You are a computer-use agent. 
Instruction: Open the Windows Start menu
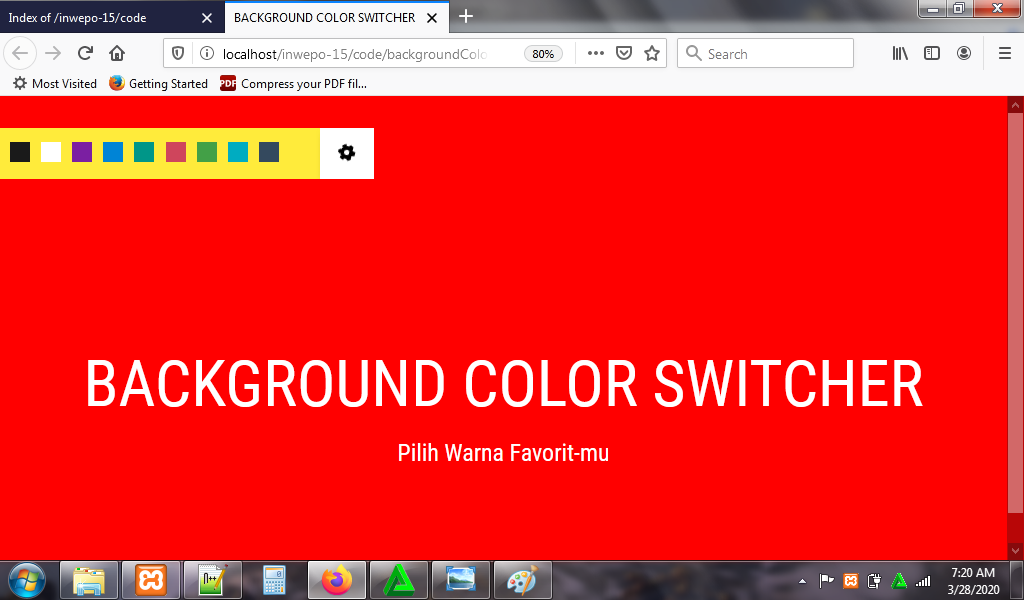[x=26, y=580]
